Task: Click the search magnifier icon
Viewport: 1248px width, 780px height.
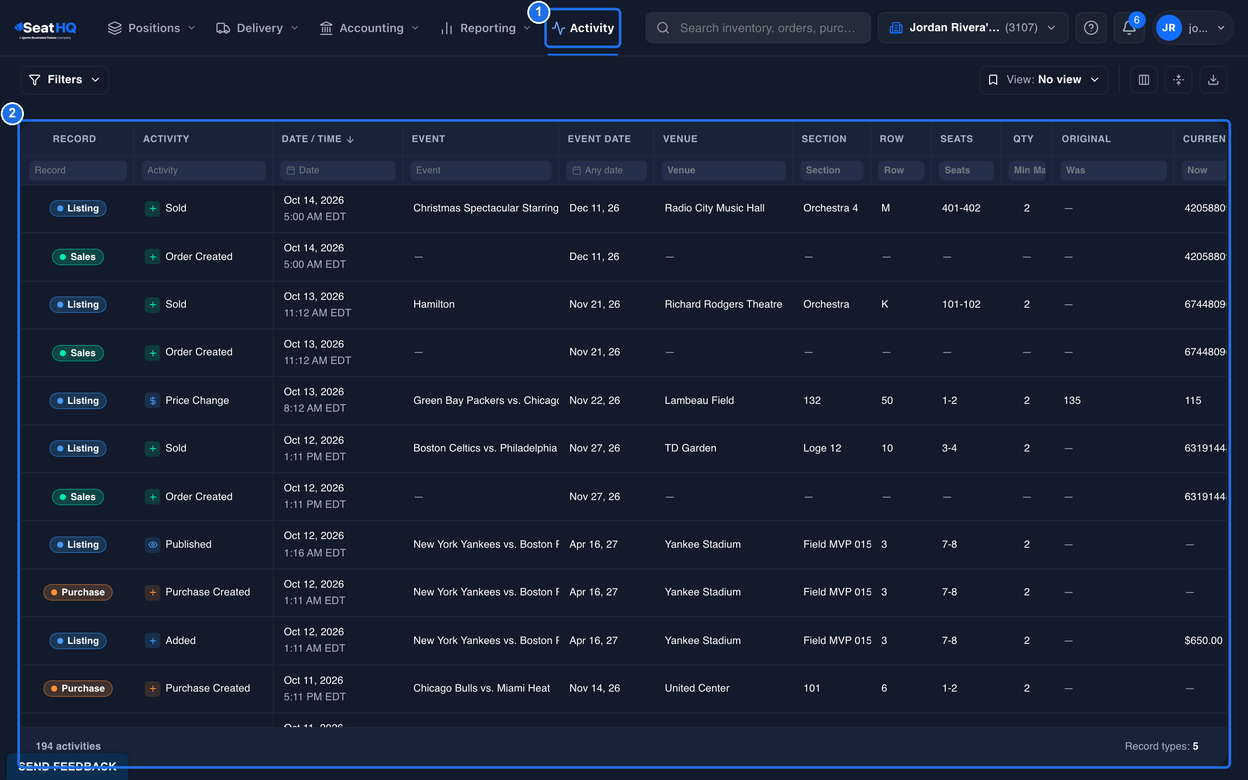Action: click(663, 28)
